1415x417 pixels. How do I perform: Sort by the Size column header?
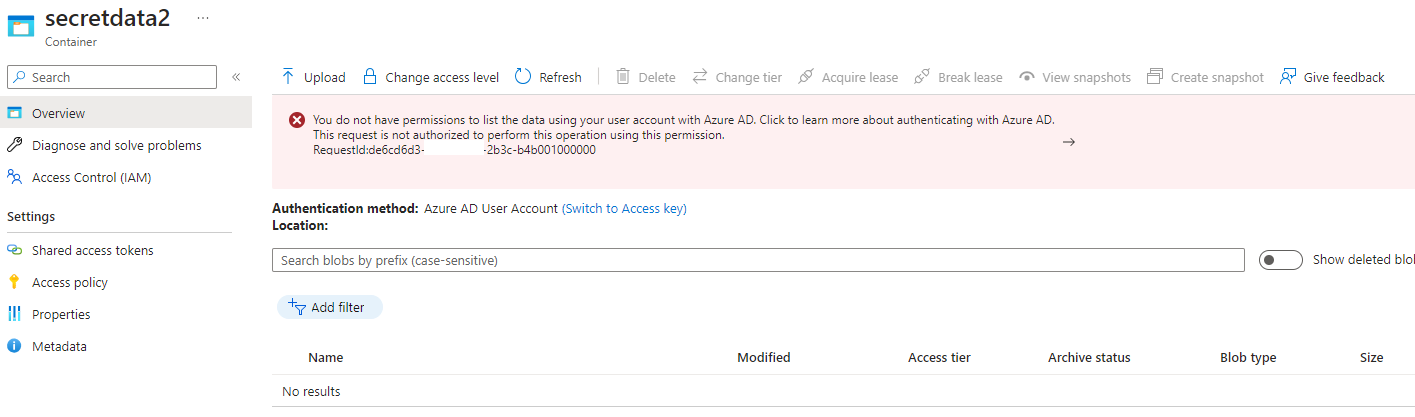coord(1371,357)
